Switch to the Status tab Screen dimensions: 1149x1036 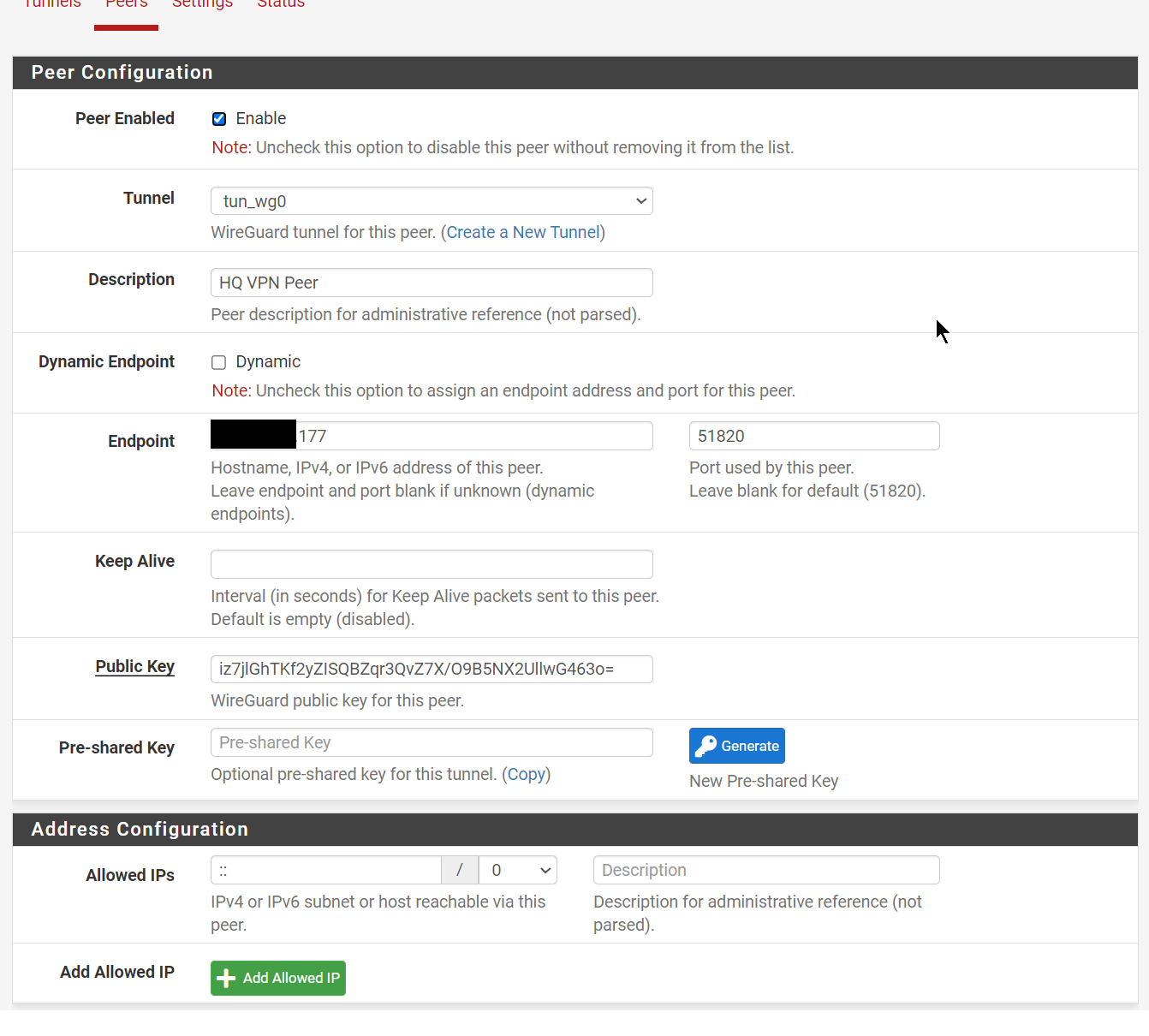click(x=281, y=4)
